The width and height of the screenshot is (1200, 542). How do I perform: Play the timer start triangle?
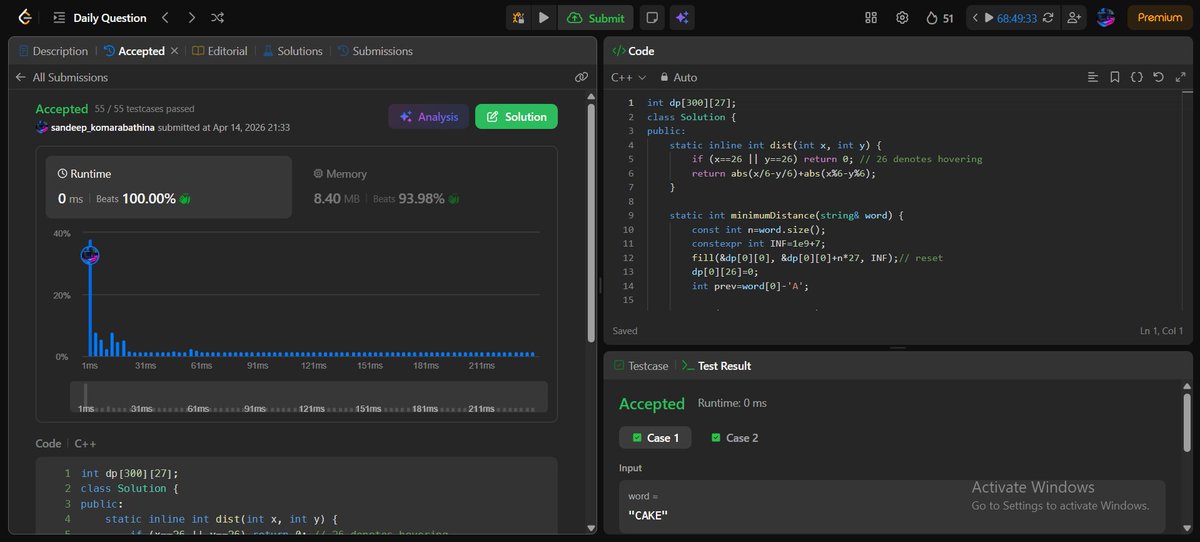(x=989, y=18)
